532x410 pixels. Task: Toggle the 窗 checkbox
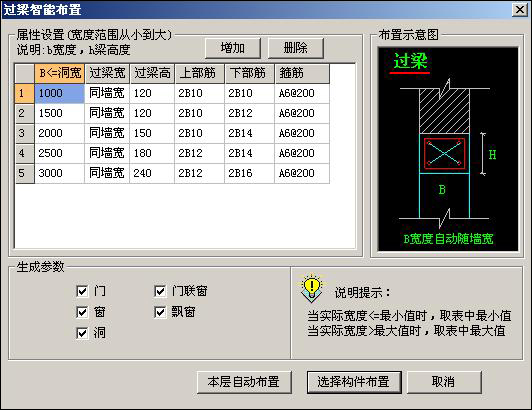click(82, 312)
